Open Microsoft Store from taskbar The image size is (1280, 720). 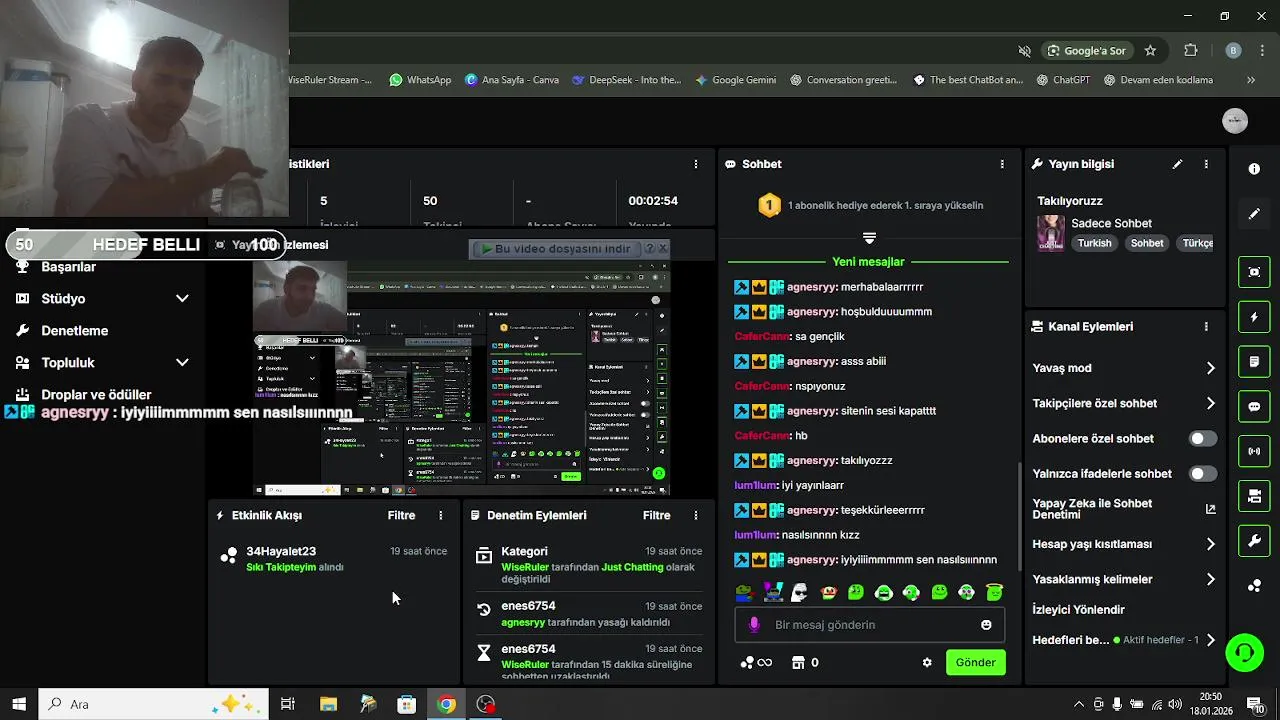[x=406, y=704]
